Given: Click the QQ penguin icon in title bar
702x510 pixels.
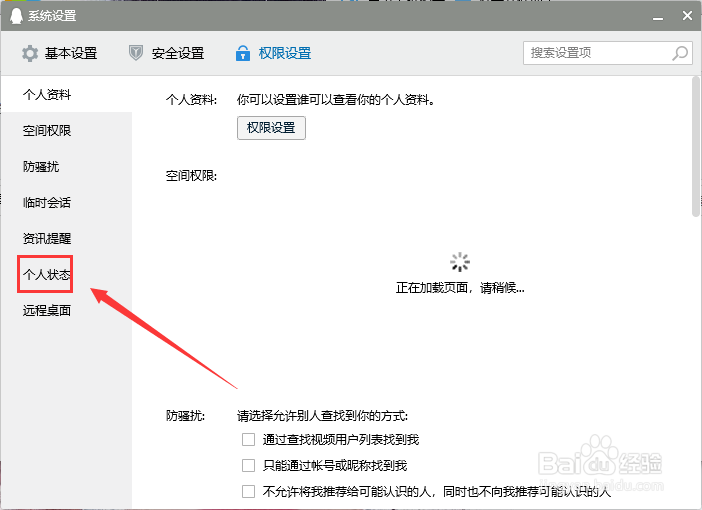Looking at the screenshot, I should [16, 16].
